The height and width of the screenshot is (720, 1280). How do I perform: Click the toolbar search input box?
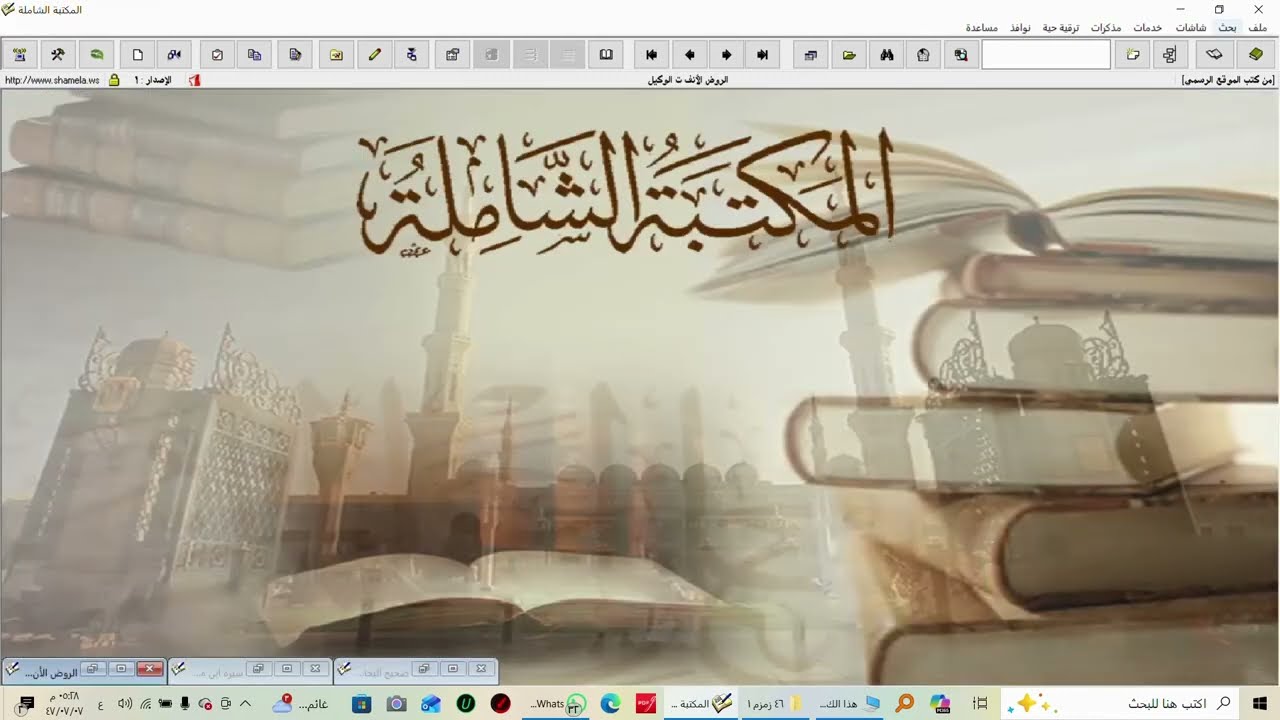click(x=1046, y=55)
